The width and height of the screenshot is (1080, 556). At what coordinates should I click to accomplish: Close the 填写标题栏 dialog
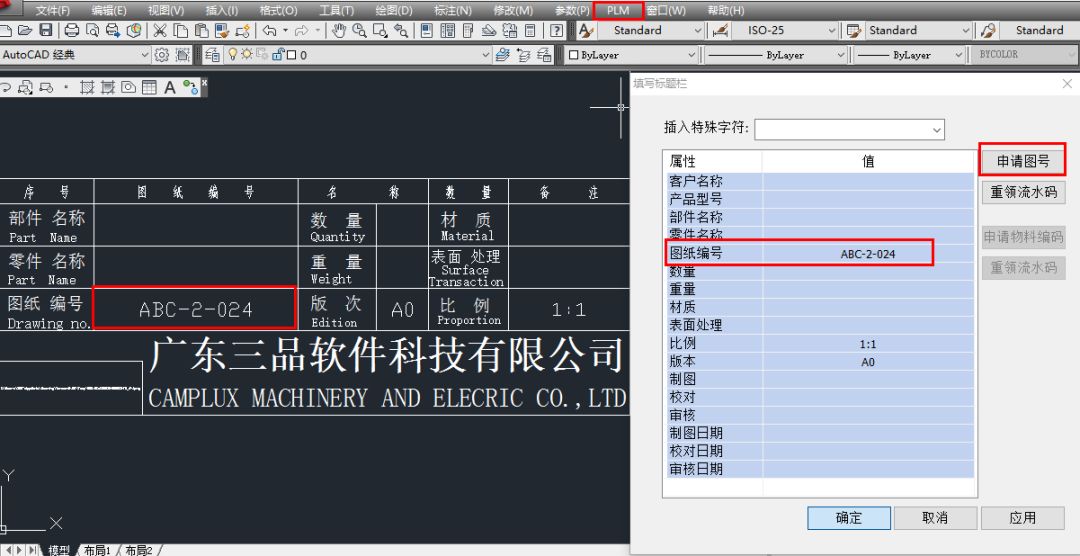[x=1067, y=83]
